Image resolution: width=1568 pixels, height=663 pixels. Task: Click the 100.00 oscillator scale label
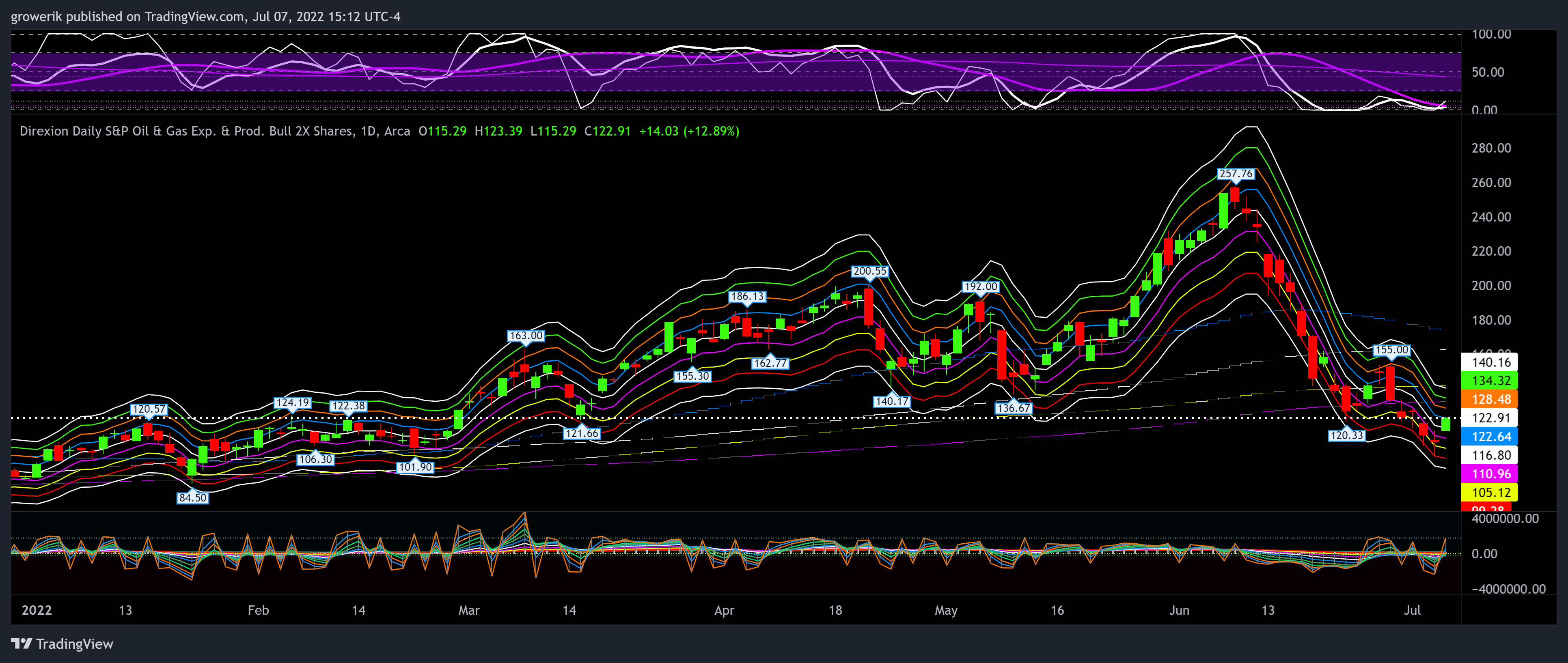coord(1491,34)
